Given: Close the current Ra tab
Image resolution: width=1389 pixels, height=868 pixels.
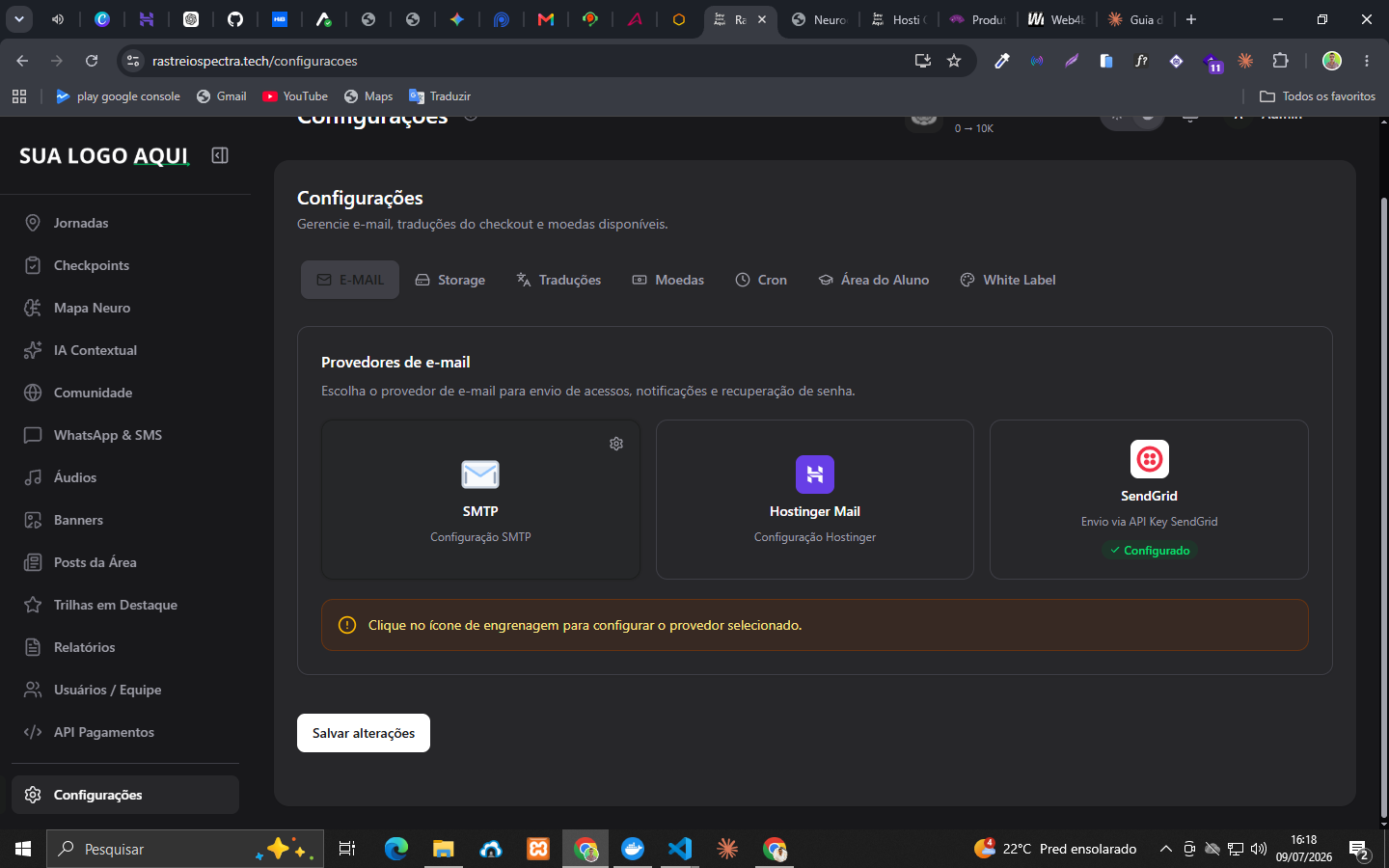Looking at the screenshot, I should tap(762, 19).
